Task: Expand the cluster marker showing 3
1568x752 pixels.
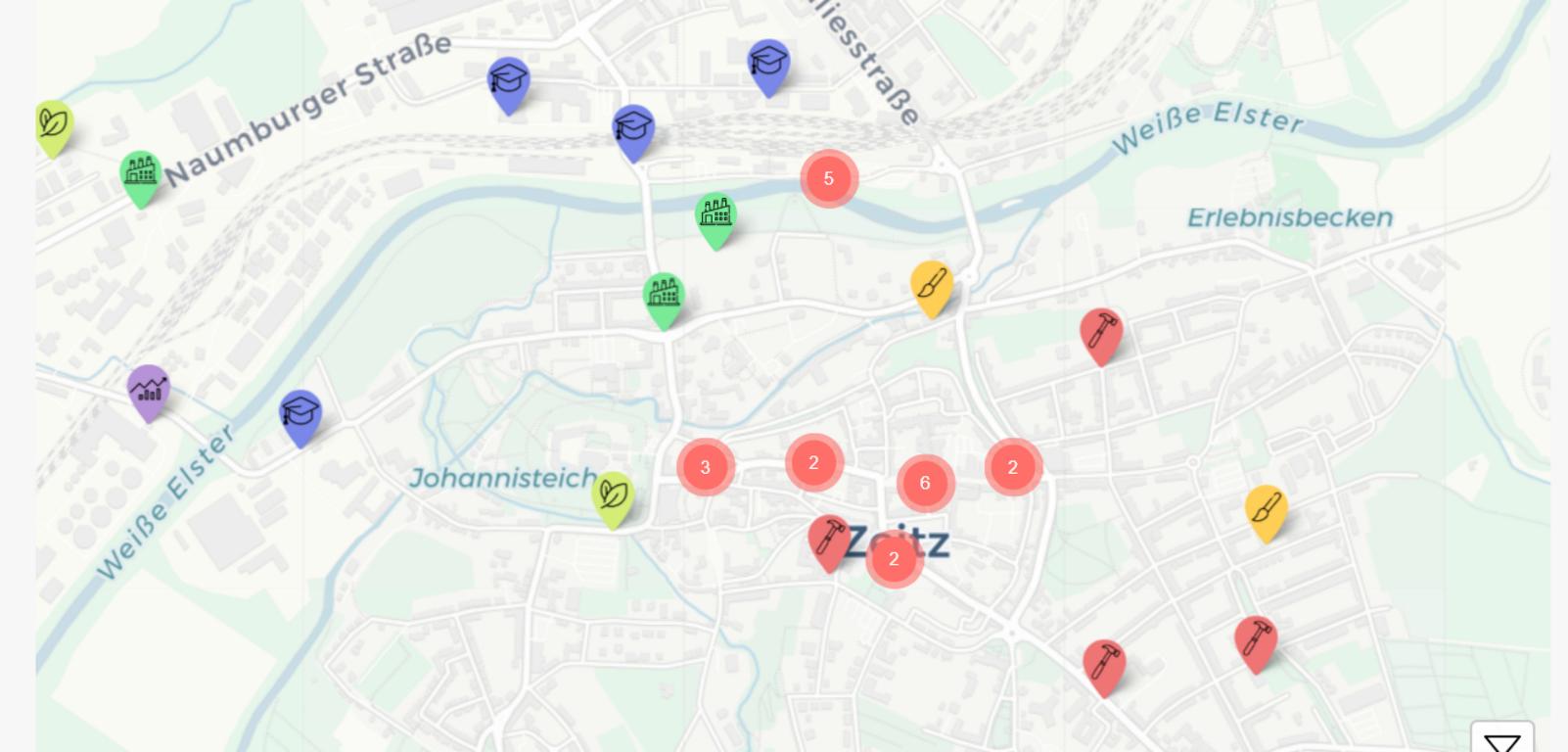Action: click(x=706, y=467)
